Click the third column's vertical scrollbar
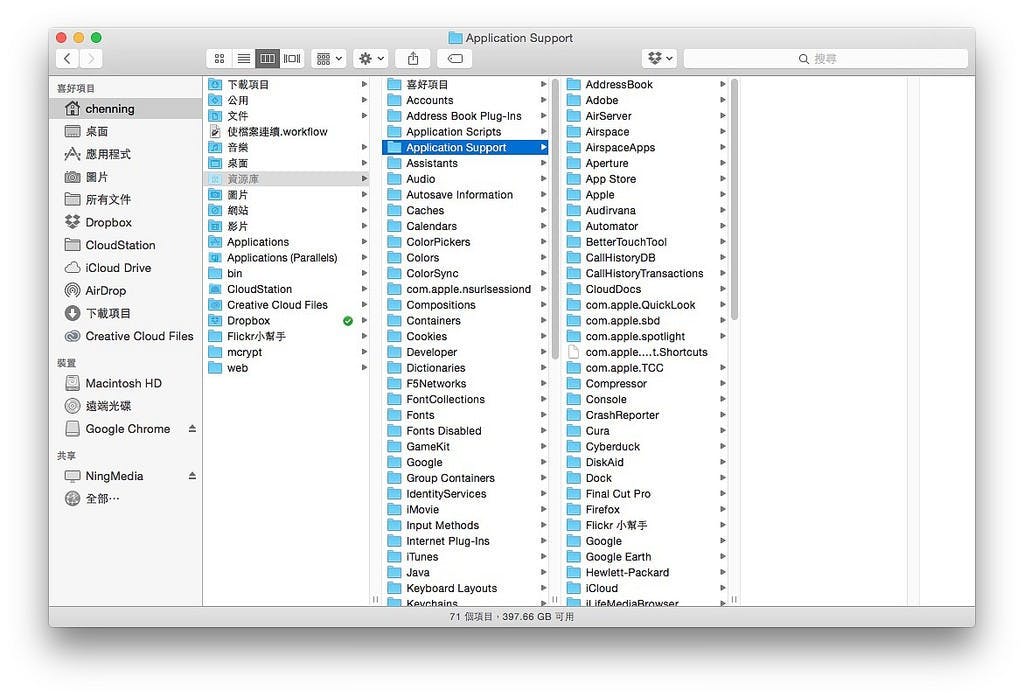This screenshot has height=697, width=1024. coord(735,199)
